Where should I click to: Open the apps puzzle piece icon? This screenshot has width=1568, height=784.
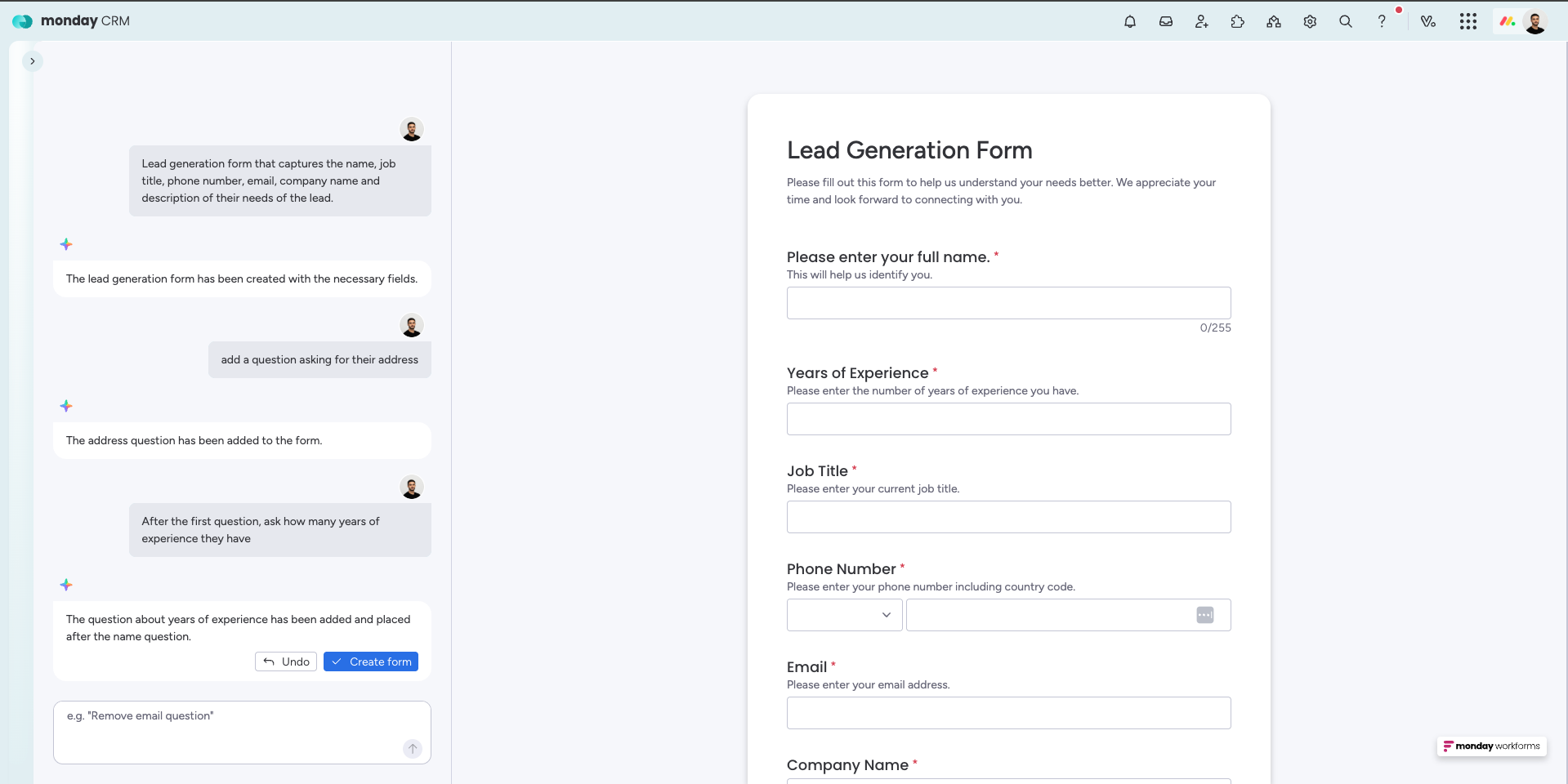(x=1238, y=22)
